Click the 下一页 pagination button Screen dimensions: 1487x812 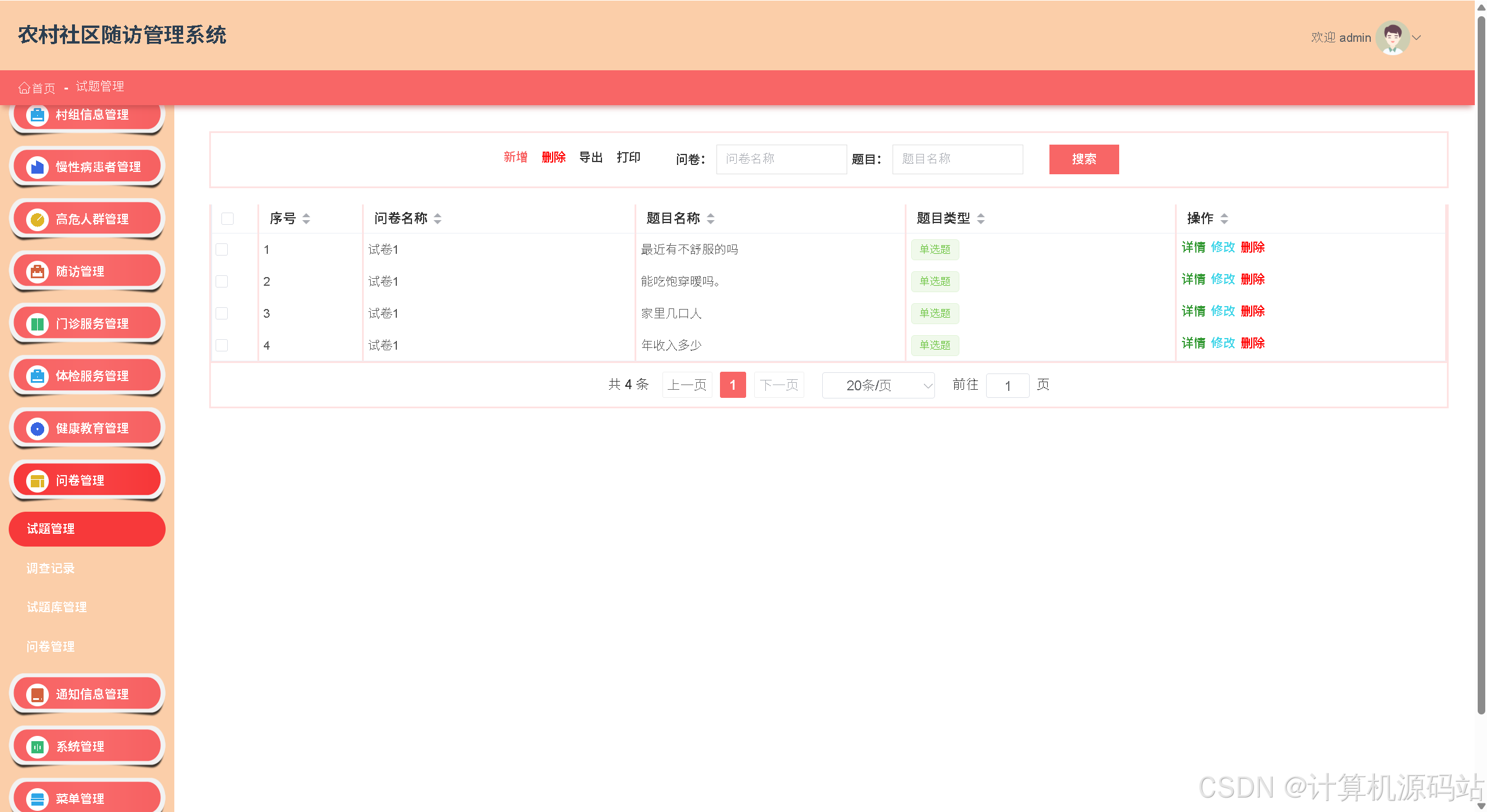click(779, 385)
